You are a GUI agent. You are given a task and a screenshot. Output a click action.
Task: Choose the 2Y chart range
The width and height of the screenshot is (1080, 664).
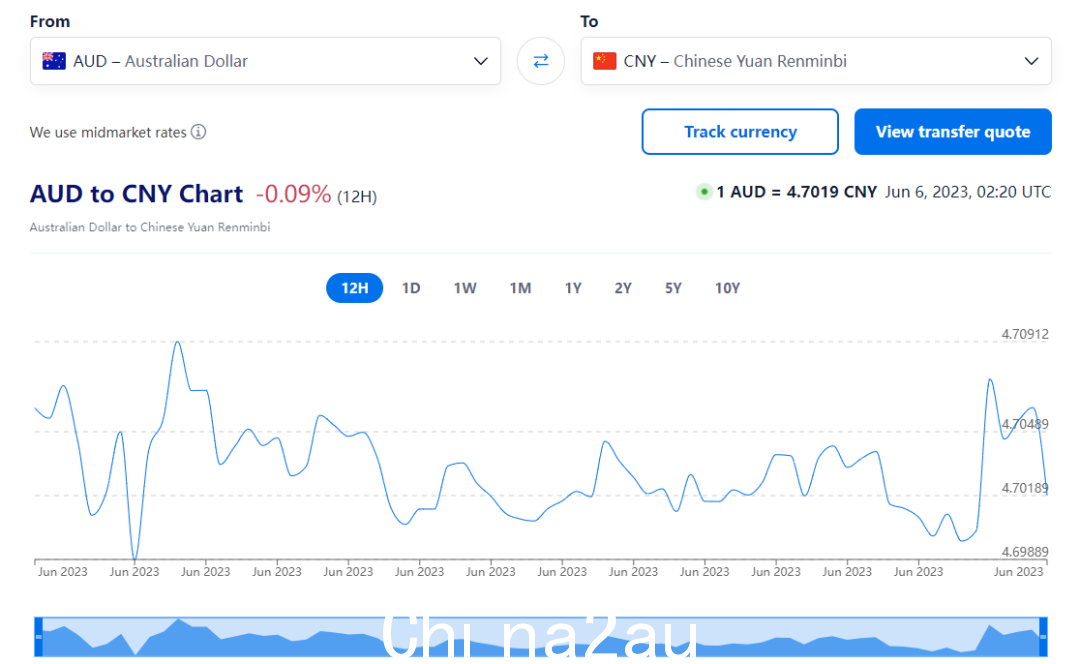[x=623, y=288]
